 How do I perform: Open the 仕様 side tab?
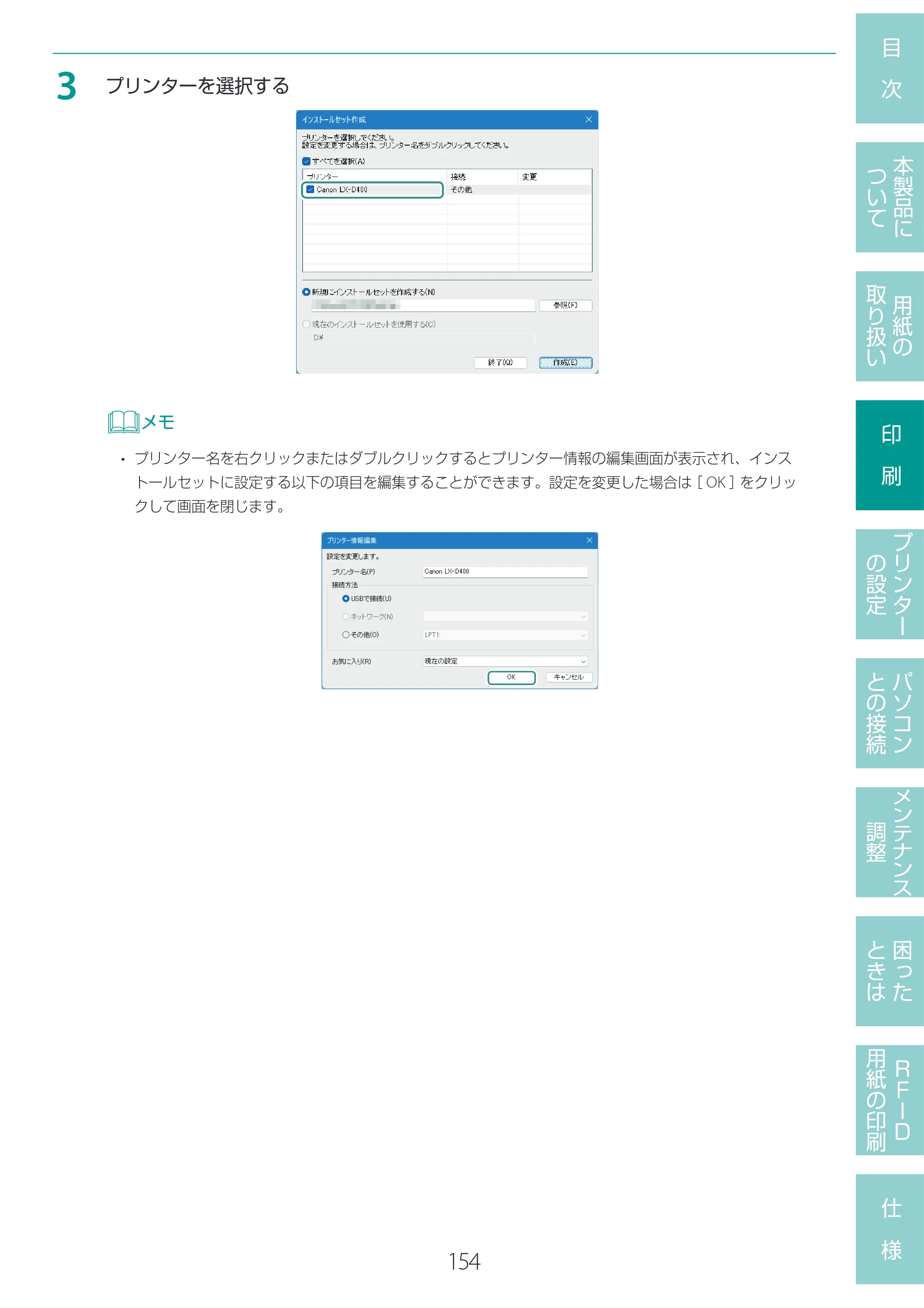pyautogui.click(x=890, y=1229)
